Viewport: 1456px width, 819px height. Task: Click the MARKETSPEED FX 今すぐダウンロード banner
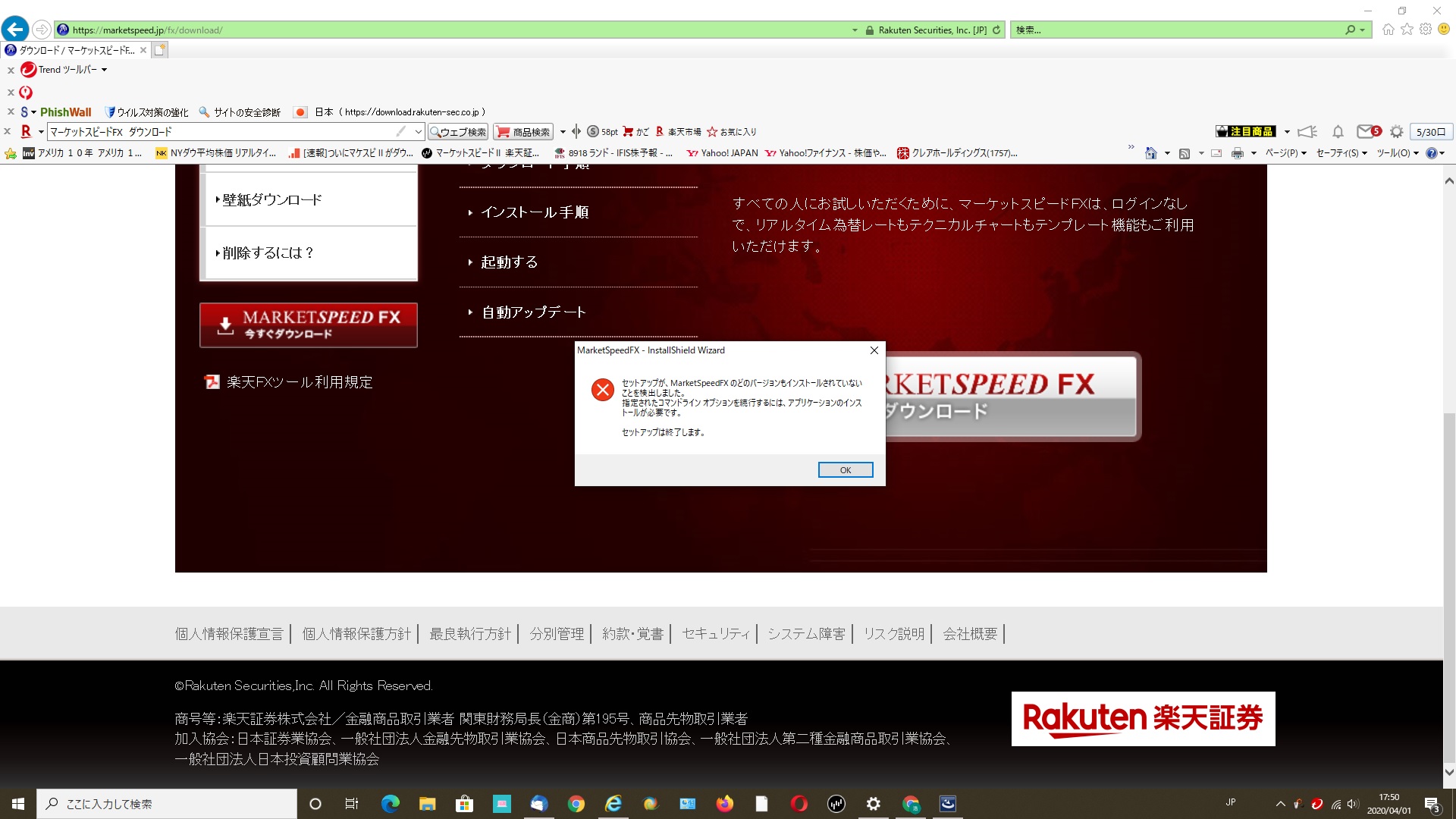coord(309,325)
